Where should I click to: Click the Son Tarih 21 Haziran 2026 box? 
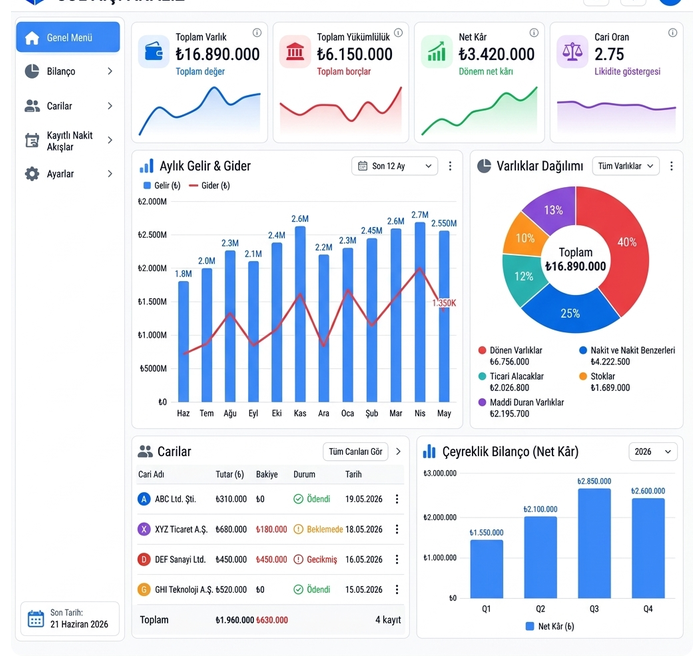tap(70, 619)
